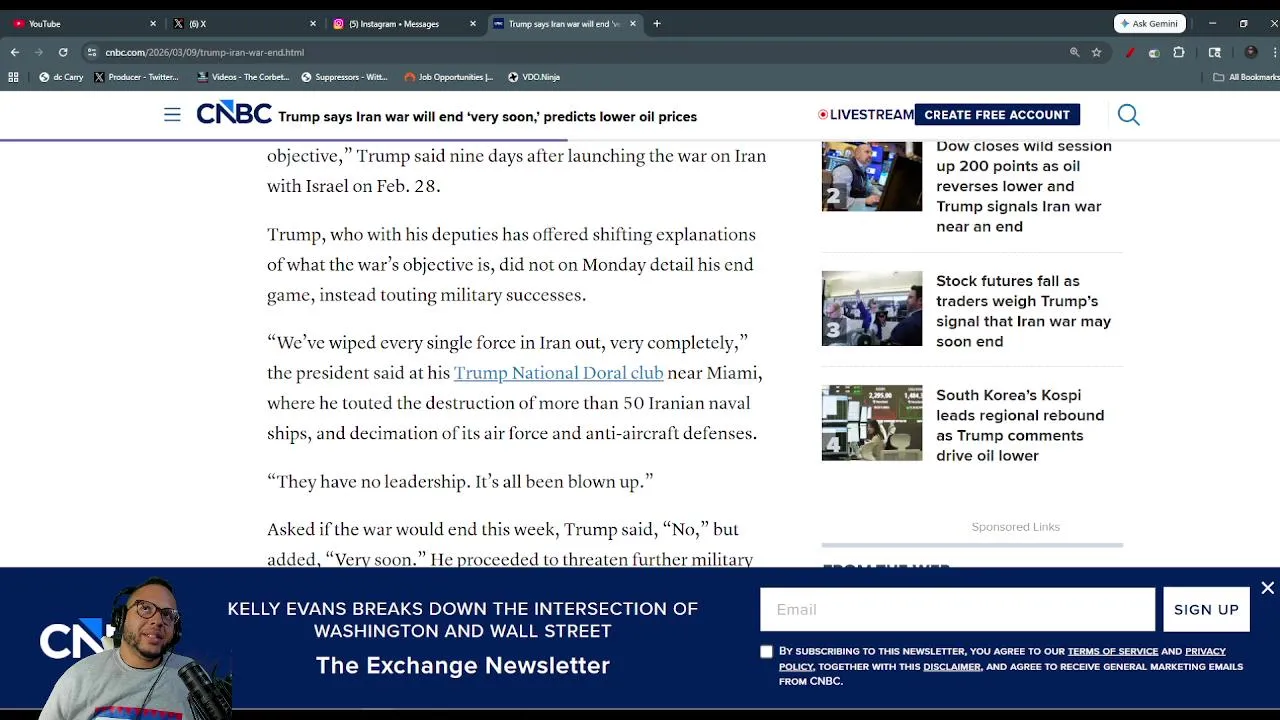
Task: Open the dc Carry bookmark
Action: tap(61, 77)
